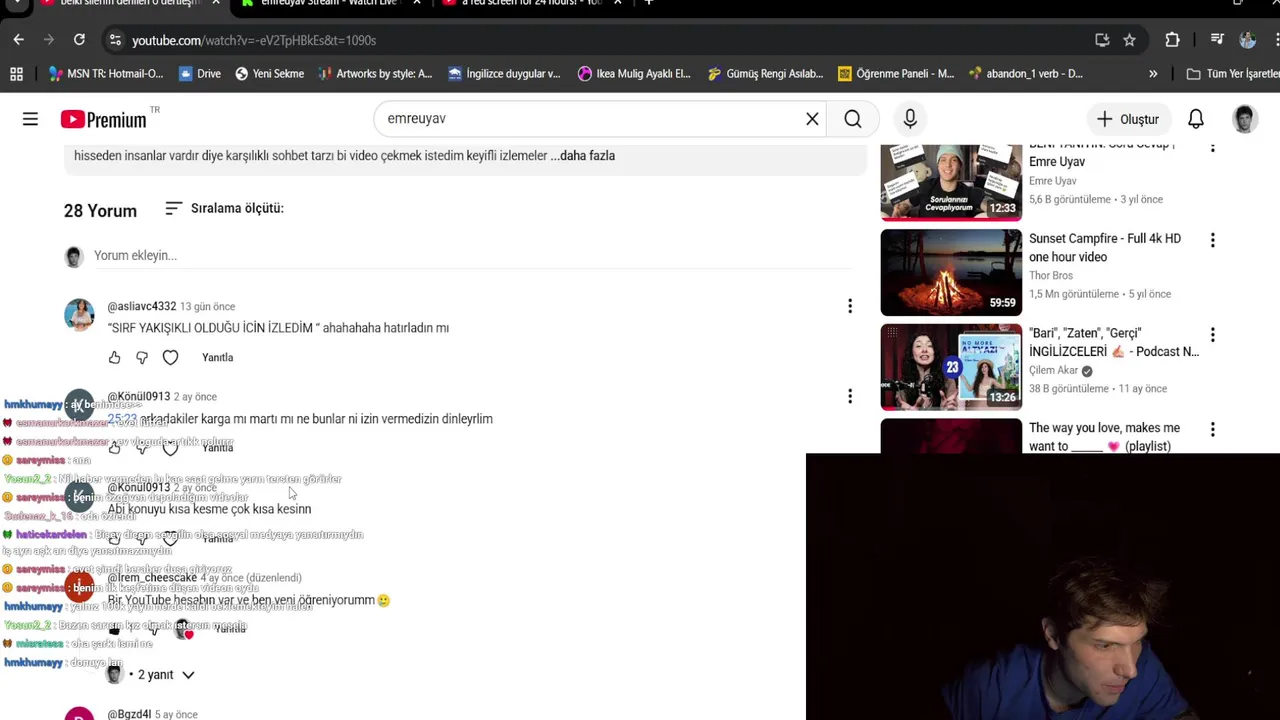This screenshot has height=720, width=1280.
Task: Open the Thor Bros channel link
Action: click(x=1051, y=276)
